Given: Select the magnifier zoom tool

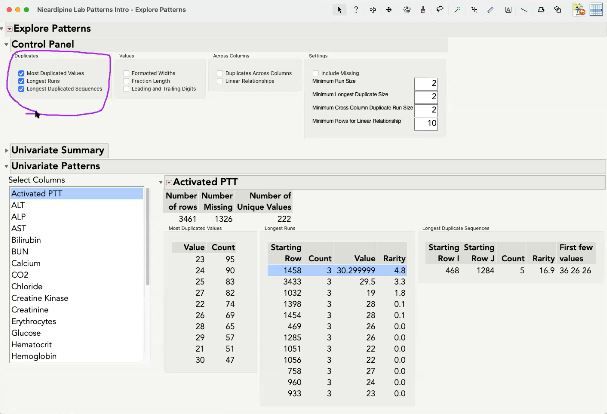Looking at the screenshot, I should coord(457,9).
